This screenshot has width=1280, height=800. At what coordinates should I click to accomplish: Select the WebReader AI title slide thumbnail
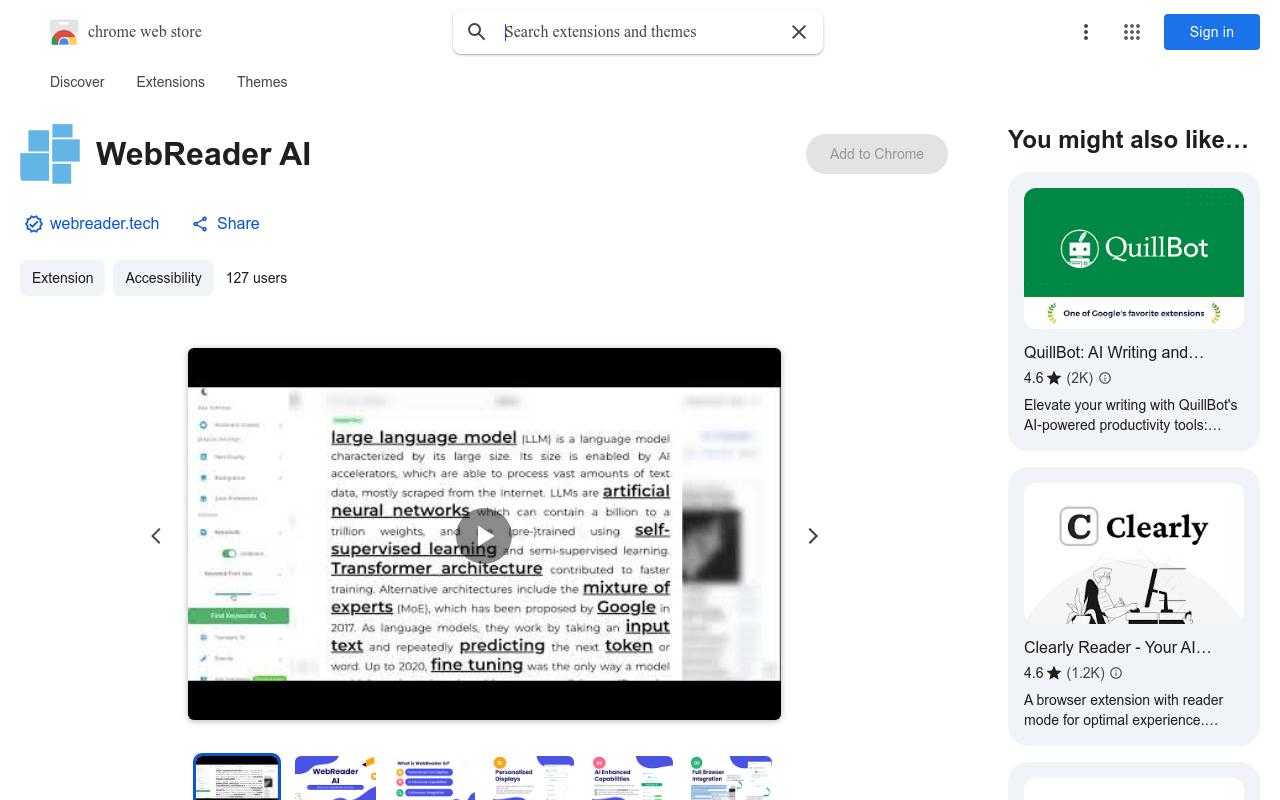[x=335, y=778]
